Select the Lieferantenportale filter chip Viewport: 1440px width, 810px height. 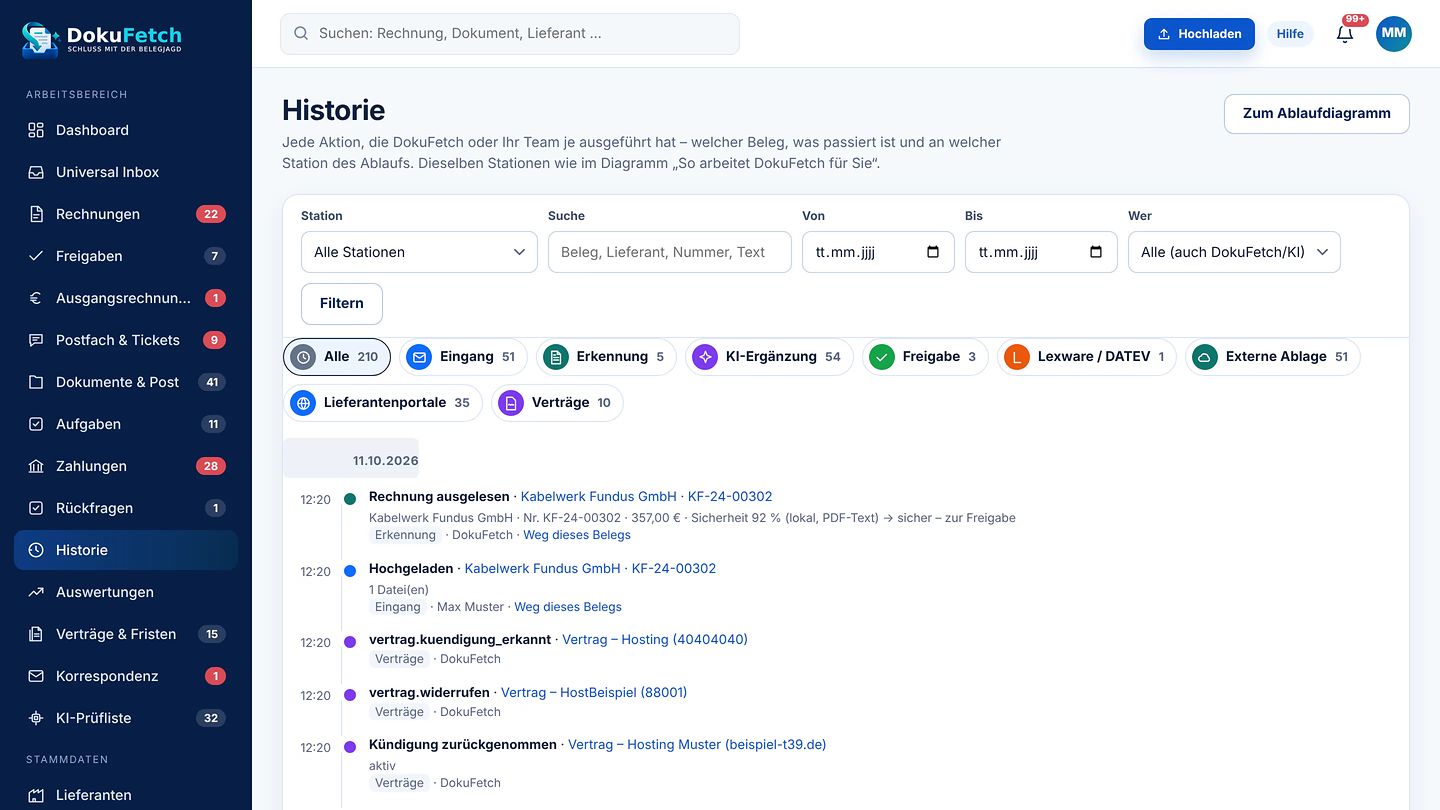tap(383, 403)
